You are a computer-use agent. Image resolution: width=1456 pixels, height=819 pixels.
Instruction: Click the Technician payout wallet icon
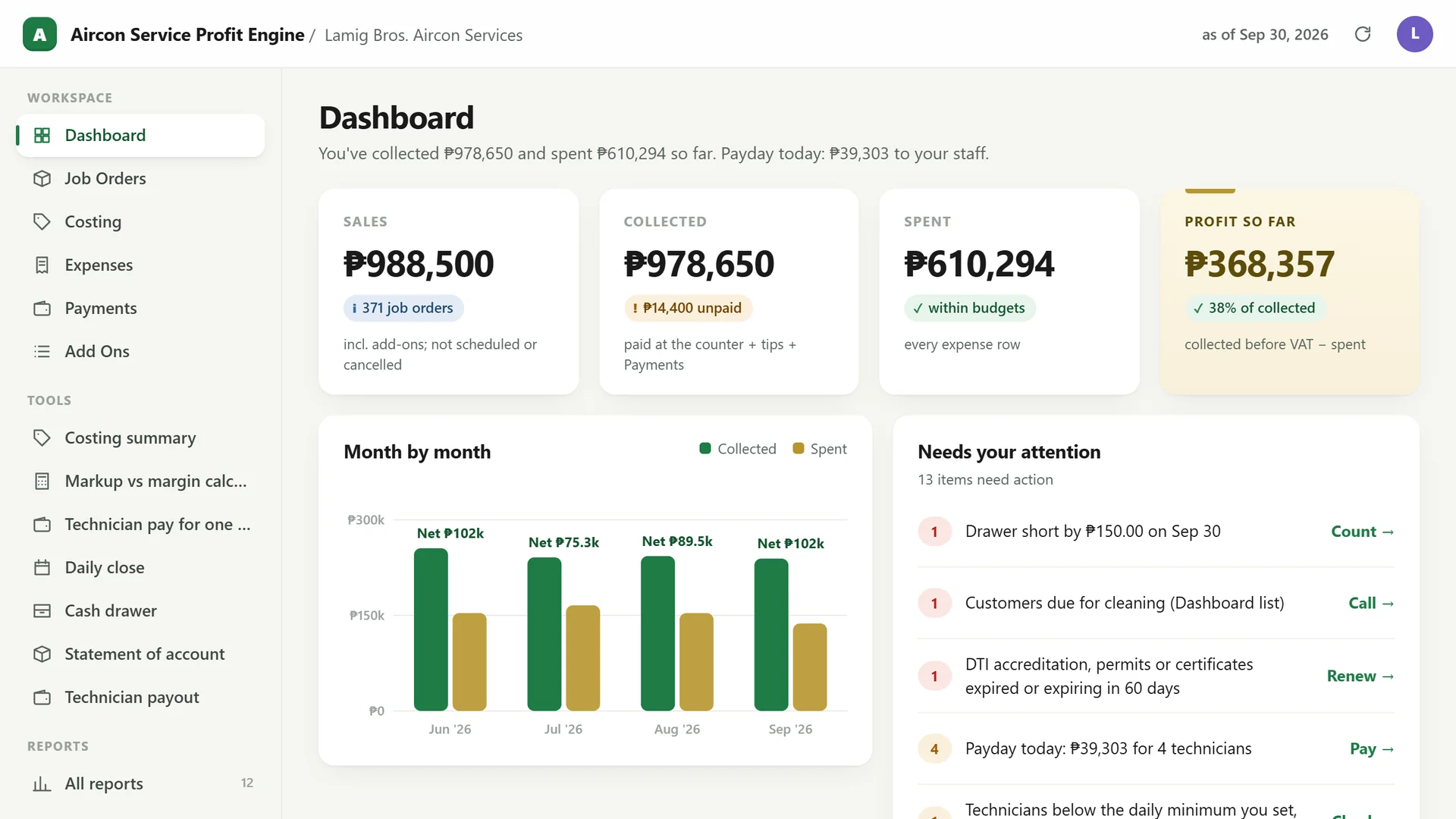click(42, 697)
